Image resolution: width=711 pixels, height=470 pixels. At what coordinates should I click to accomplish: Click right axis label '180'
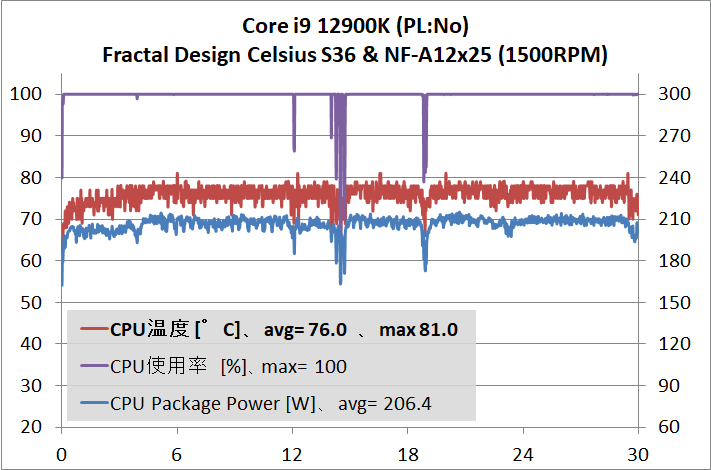(675, 261)
